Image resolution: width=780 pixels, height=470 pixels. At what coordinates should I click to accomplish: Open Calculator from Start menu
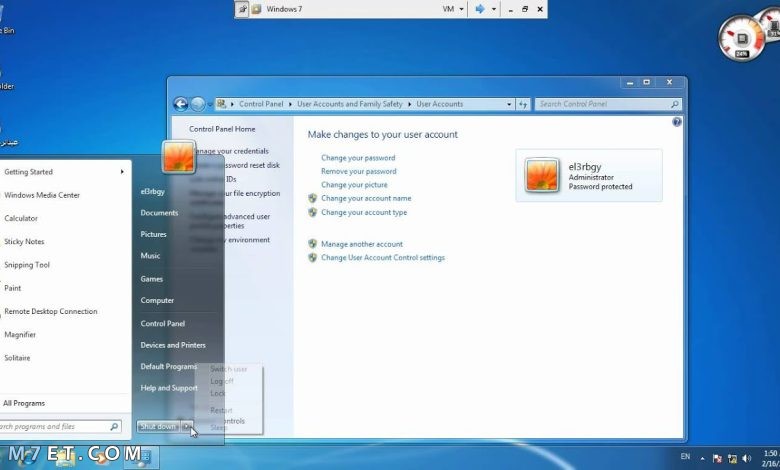click(x=21, y=218)
